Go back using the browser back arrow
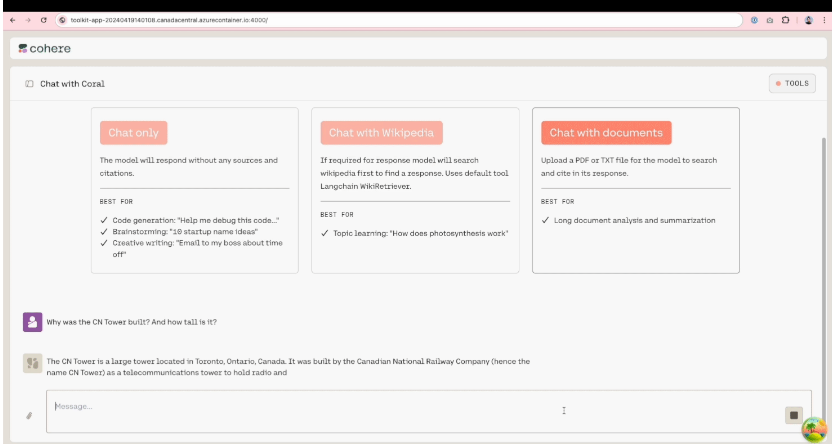This screenshot has height=444, width=832. [x=11, y=20]
